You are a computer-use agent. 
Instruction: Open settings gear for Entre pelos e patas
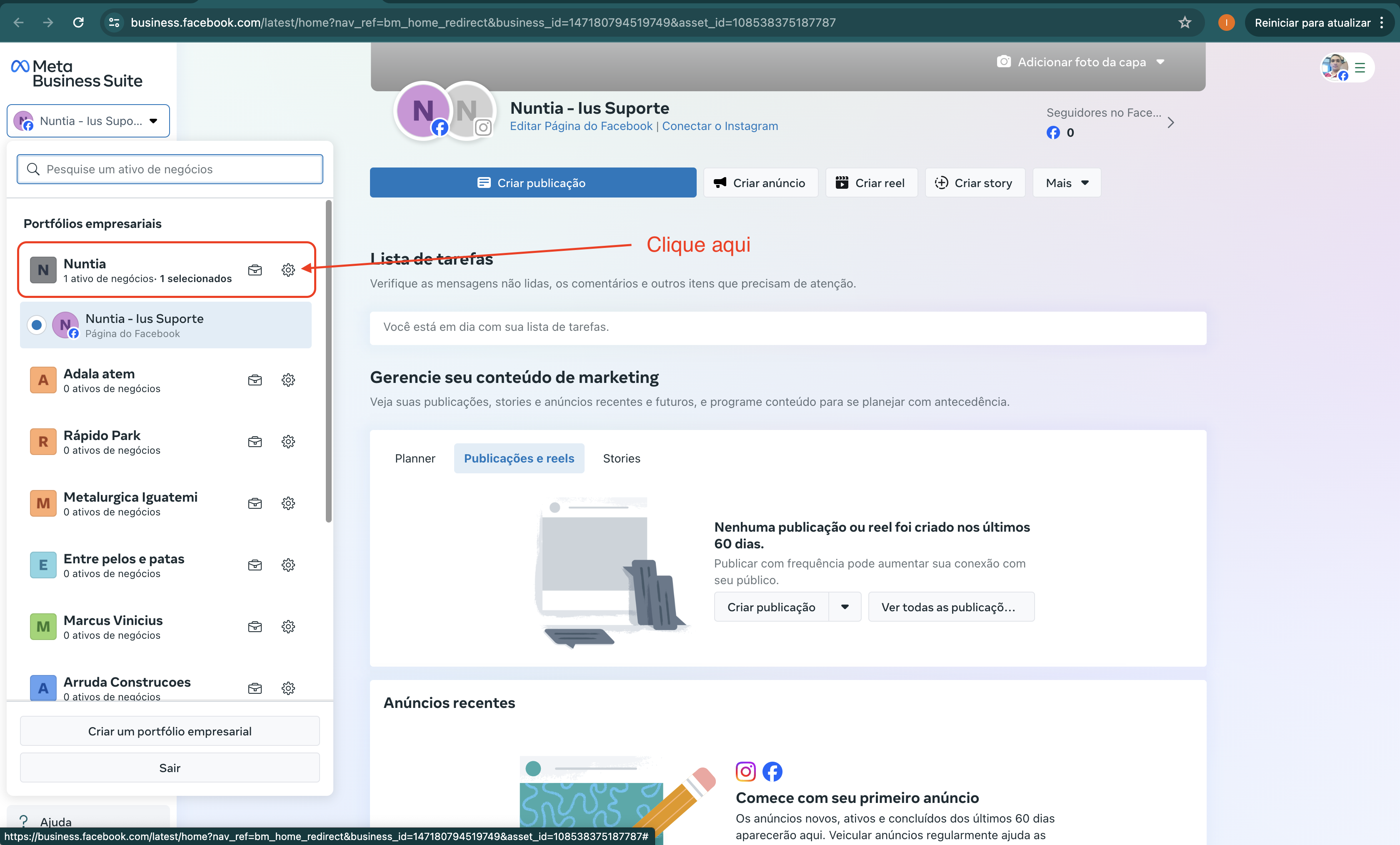tap(288, 565)
